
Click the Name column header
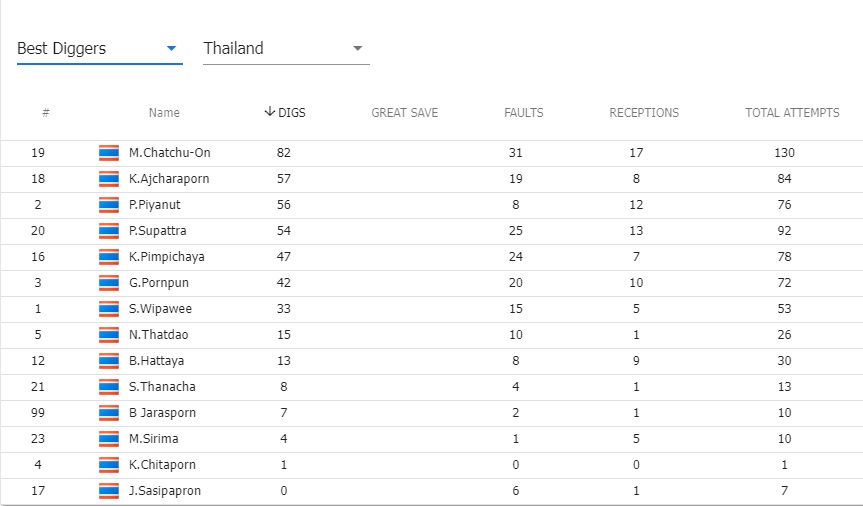pyautogui.click(x=164, y=112)
